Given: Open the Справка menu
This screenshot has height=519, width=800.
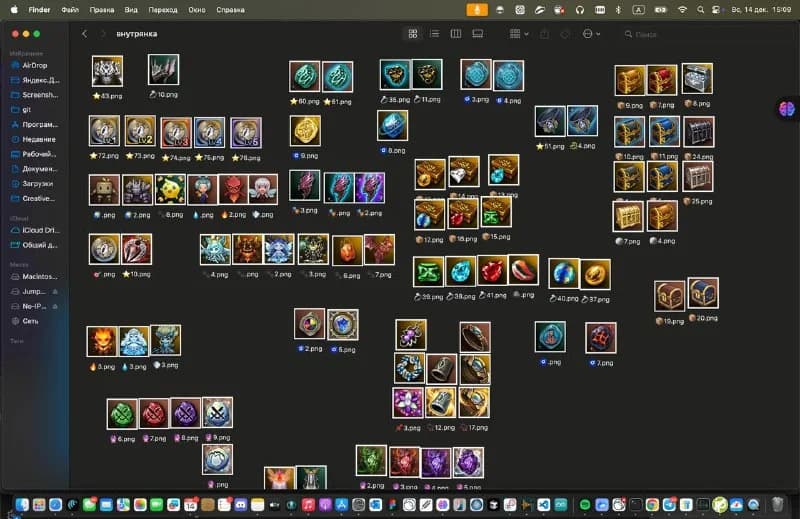Looking at the screenshot, I should tap(230, 10).
